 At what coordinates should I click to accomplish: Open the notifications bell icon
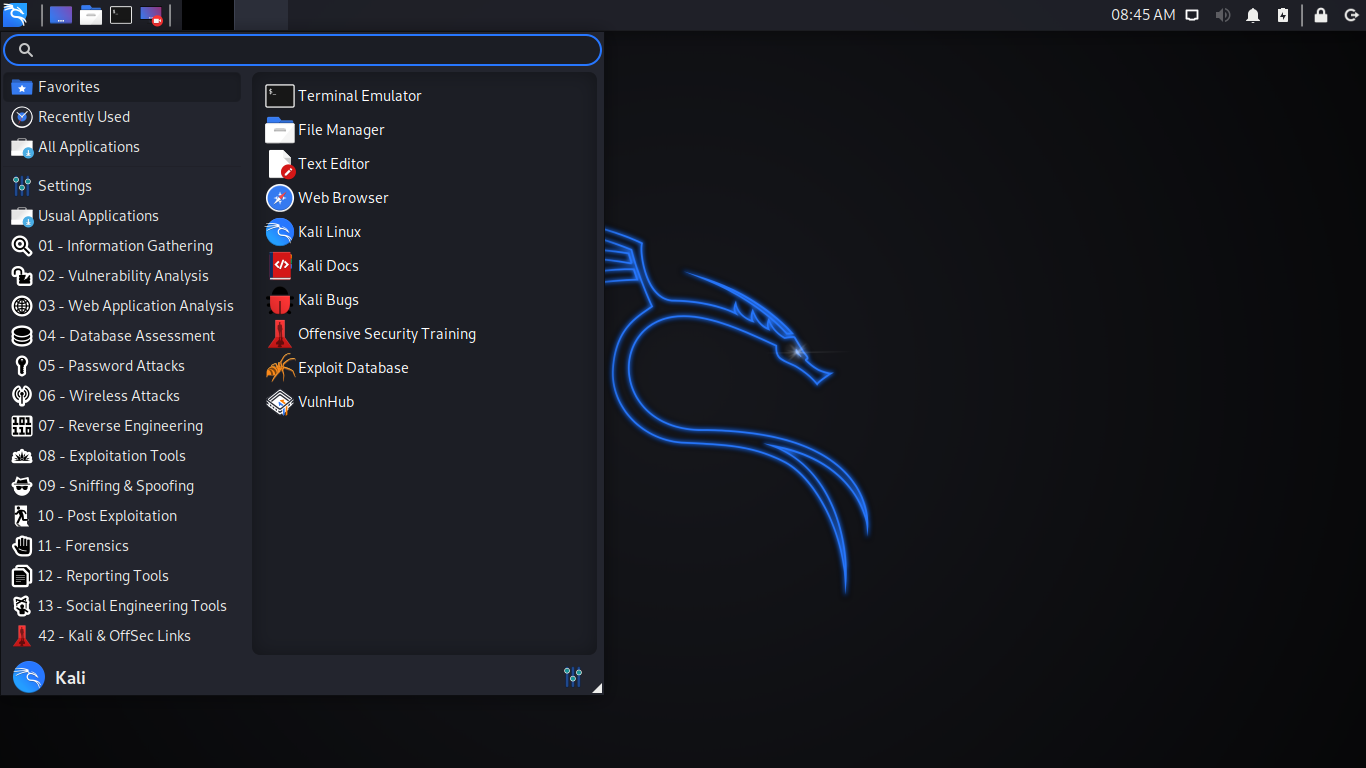(x=1253, y=15)
